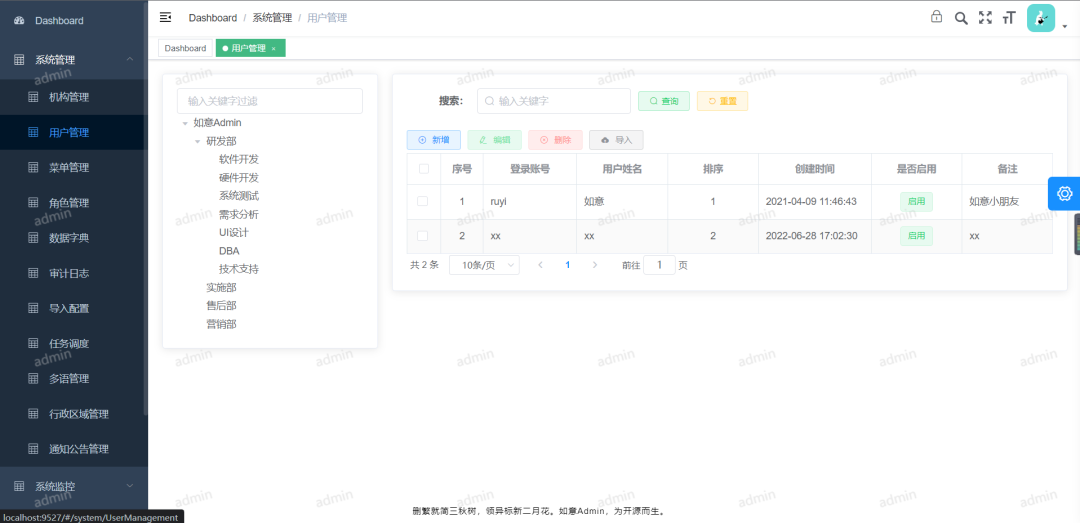Open the header search magnifier icon

961,18
